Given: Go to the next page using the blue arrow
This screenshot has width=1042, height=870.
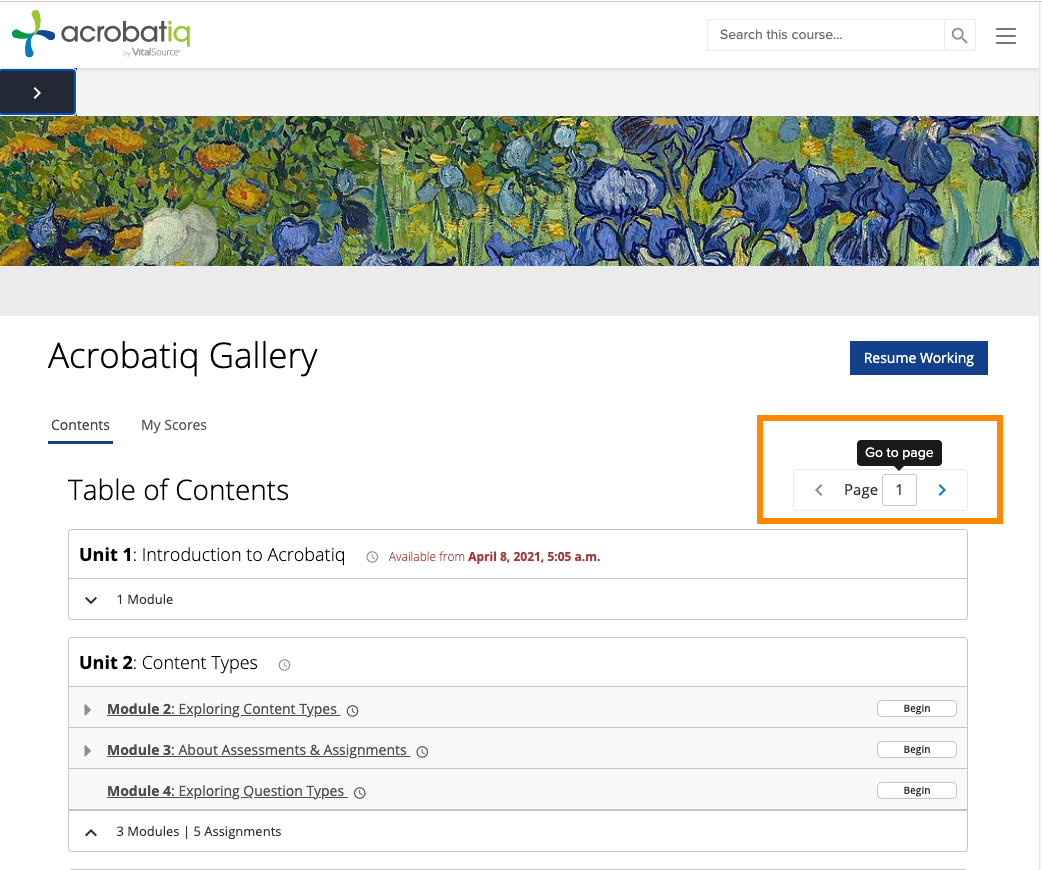Looking at the screenshot, I should pyautogui.click(x=941, y=489).
